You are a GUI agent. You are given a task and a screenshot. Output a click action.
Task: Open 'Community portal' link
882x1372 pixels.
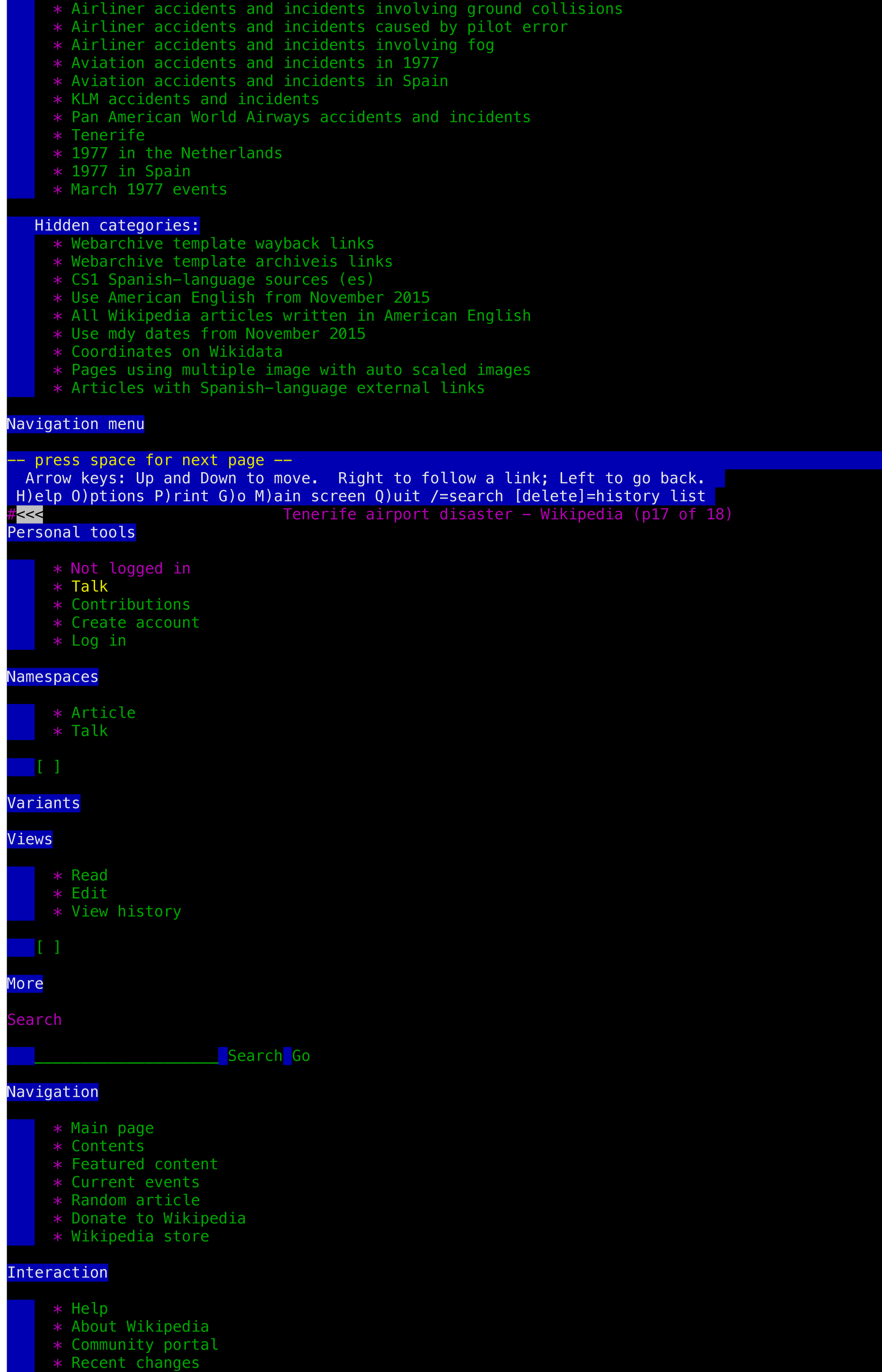click(x=144, y=1345)
